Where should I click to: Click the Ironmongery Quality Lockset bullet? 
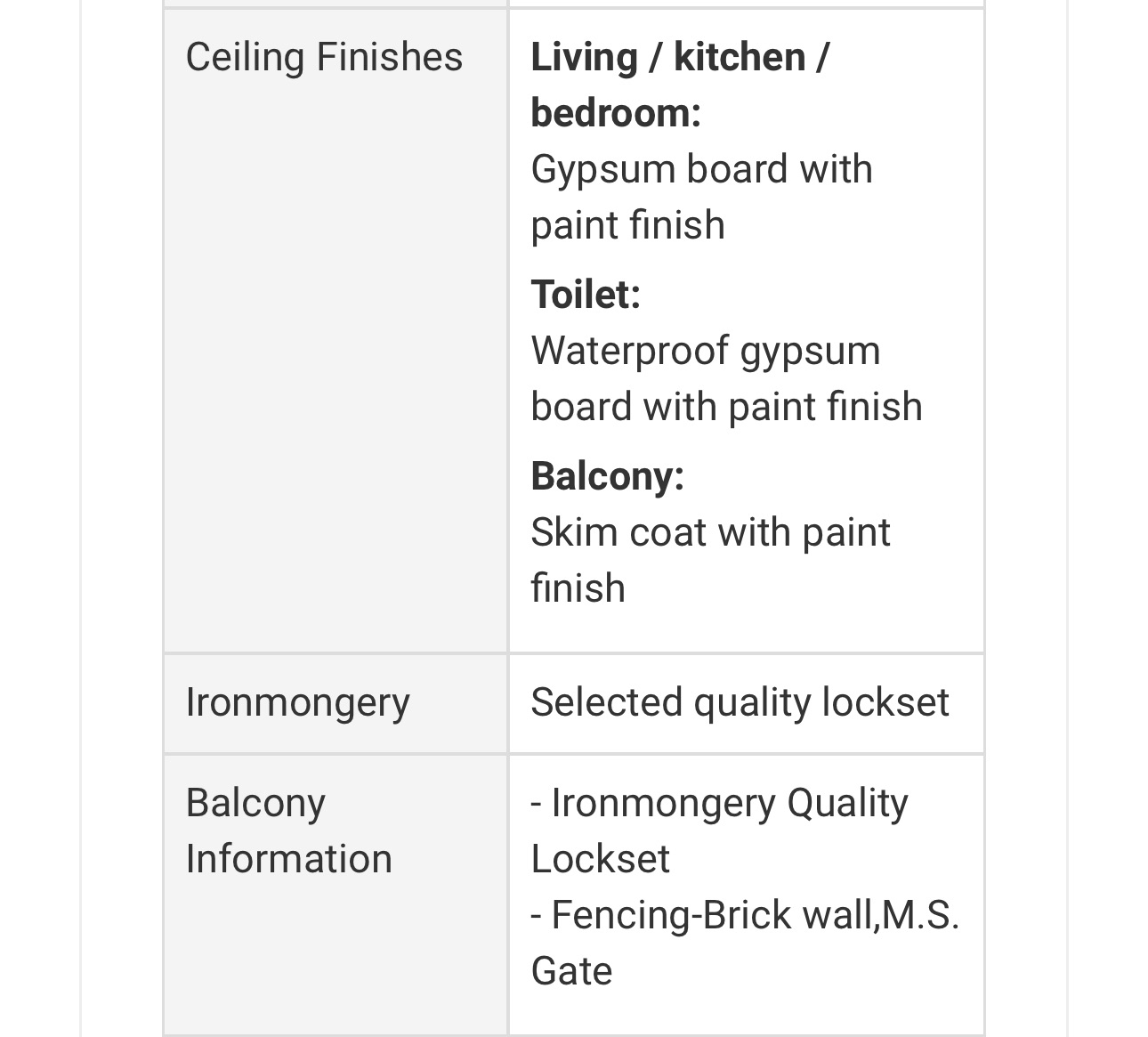(719, 830)
